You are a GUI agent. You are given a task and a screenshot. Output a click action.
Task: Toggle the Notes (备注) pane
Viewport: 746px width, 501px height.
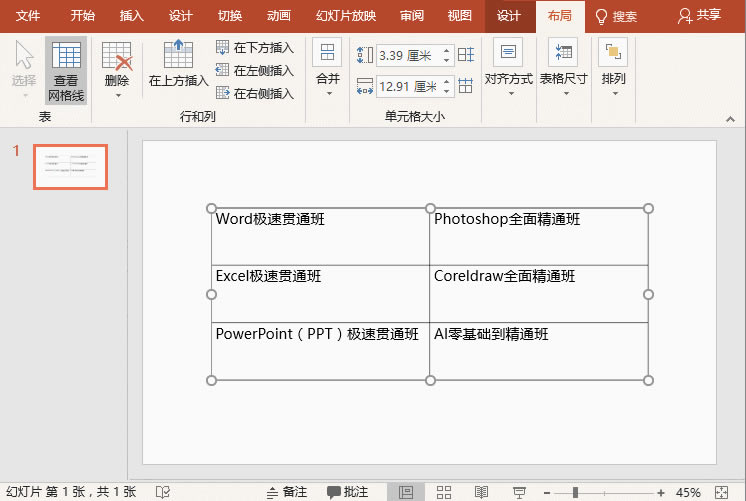tap(287, 492)
